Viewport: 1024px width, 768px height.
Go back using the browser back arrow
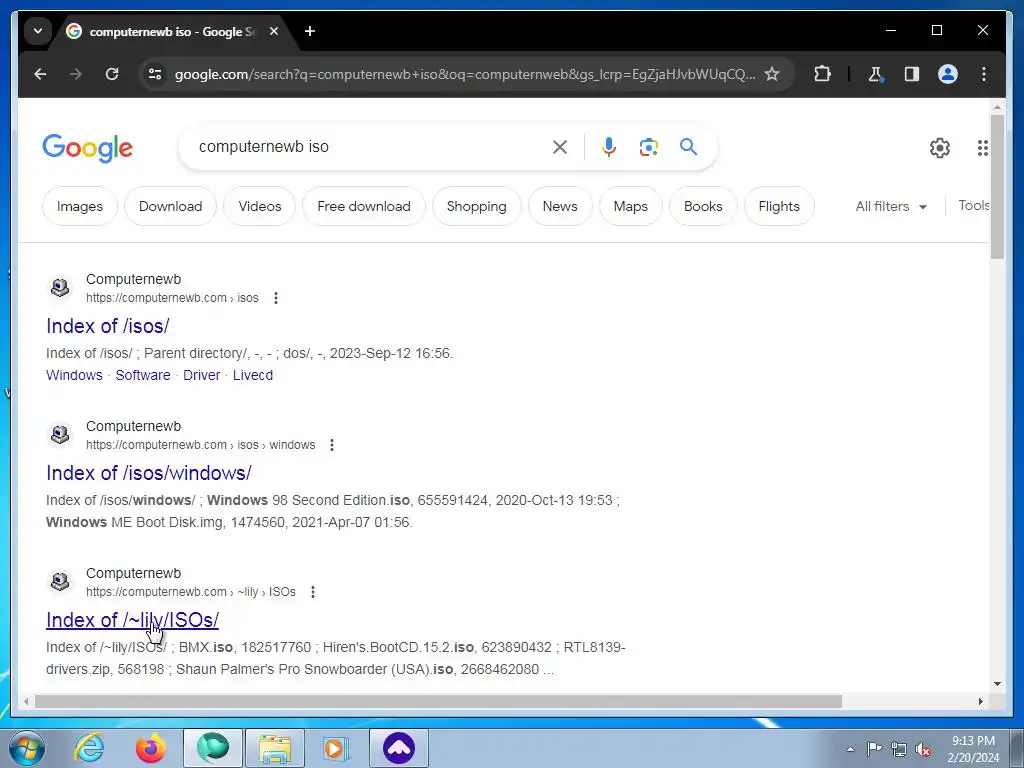coord(40,74)
